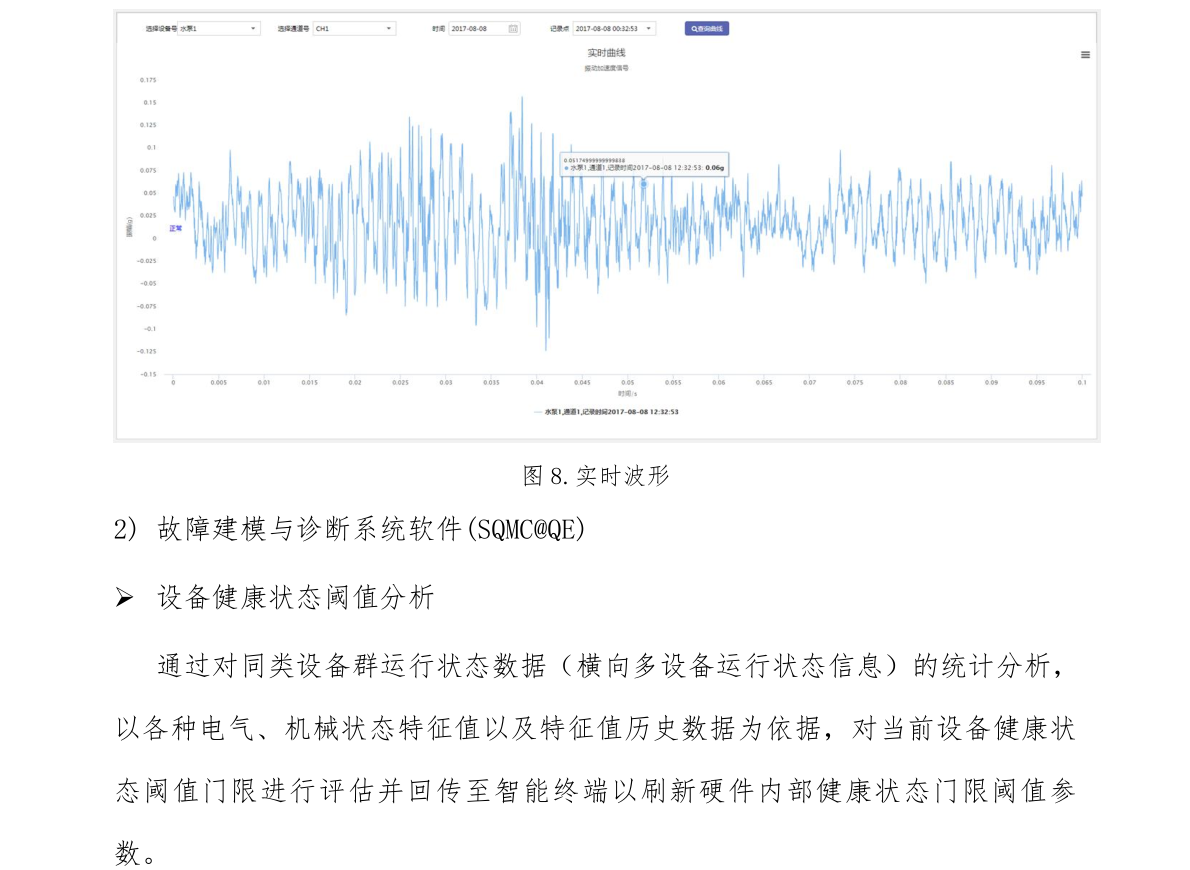Click the 0.06g tooltip box
The width and height of the screenshot is (1190, 870).
point(644,164)
